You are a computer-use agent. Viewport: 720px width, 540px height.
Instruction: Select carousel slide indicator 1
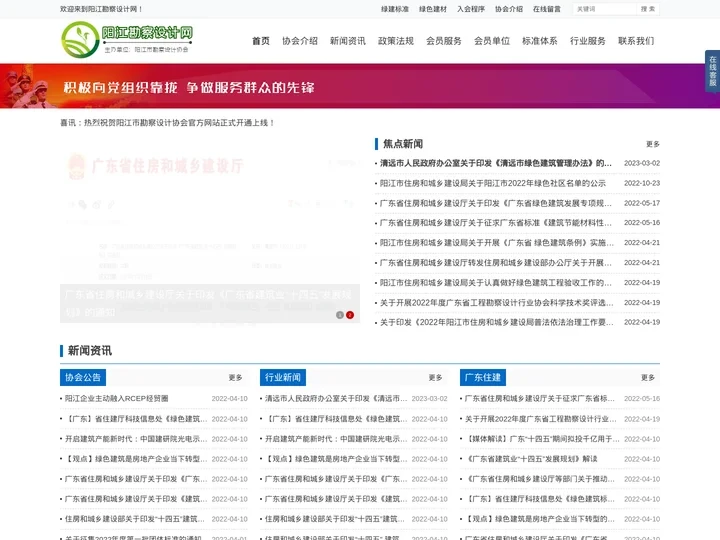[340, 315]
